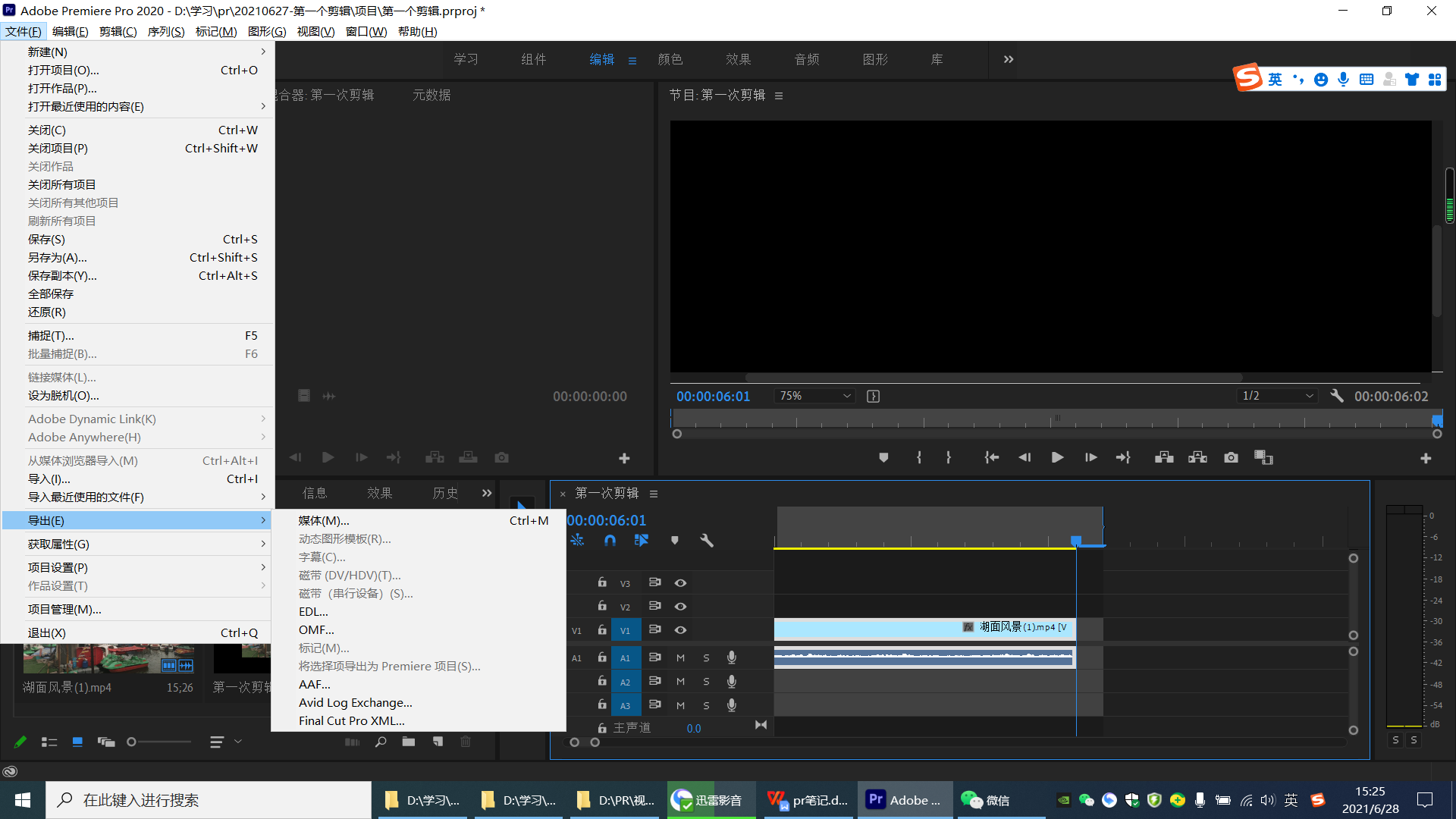Click the Extract button in Program monitor
Viewport: 1456px width, 819px height.
pos(1197,457)
